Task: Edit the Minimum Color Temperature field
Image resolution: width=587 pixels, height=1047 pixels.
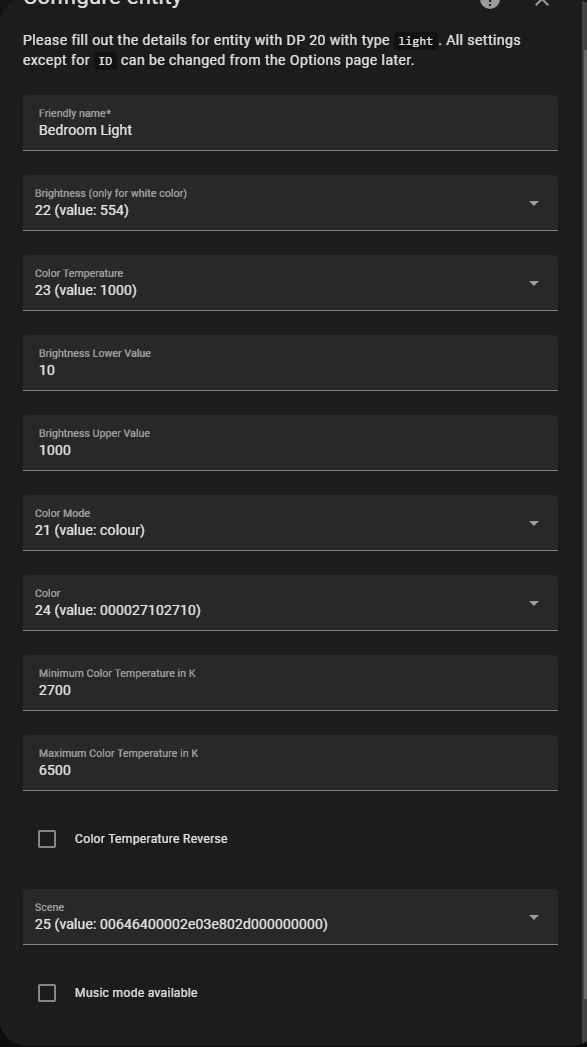Action: [290, 690]
